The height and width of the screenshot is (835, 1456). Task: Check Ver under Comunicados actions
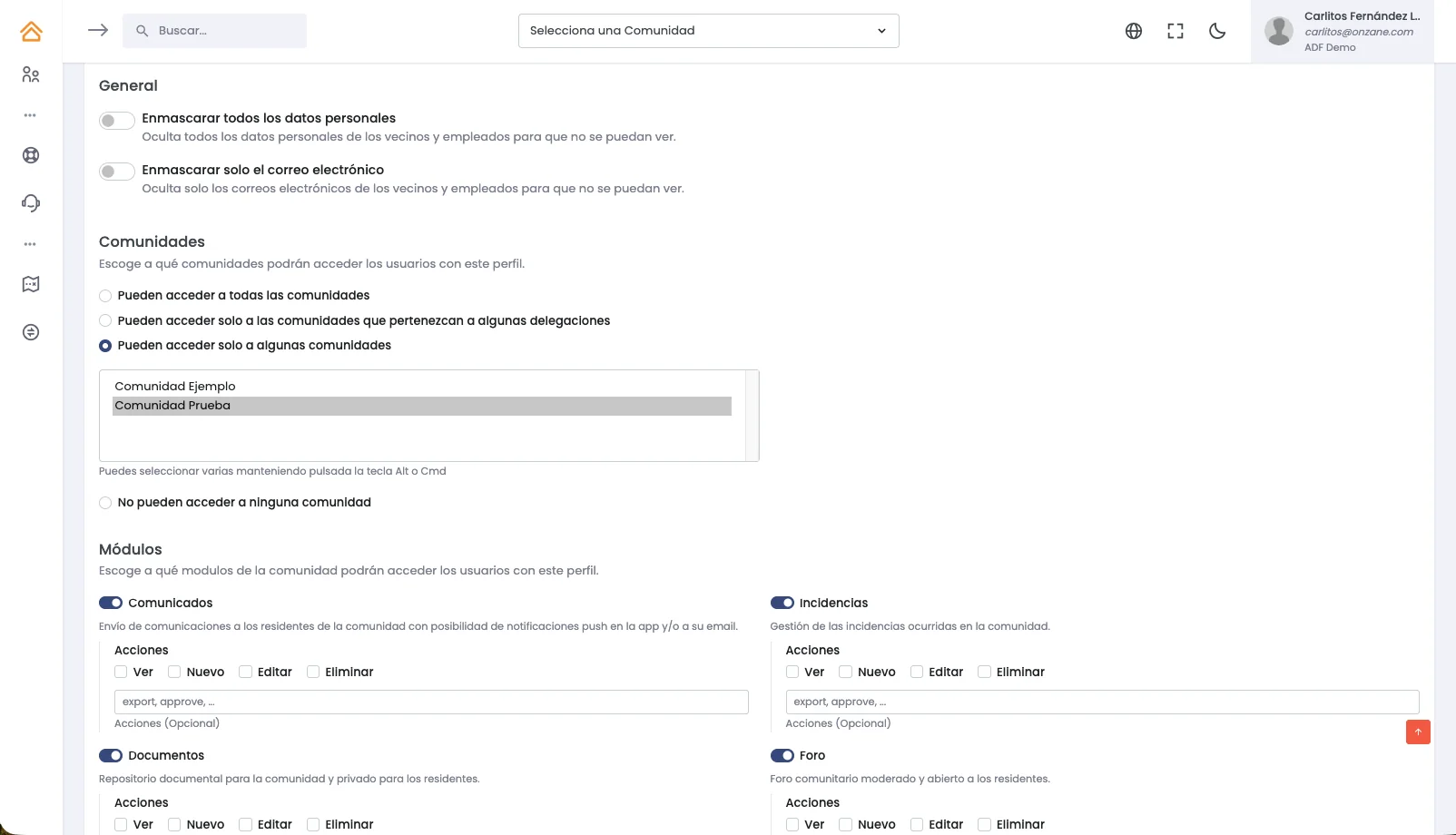pyautogui.click(x=121, y=672)
